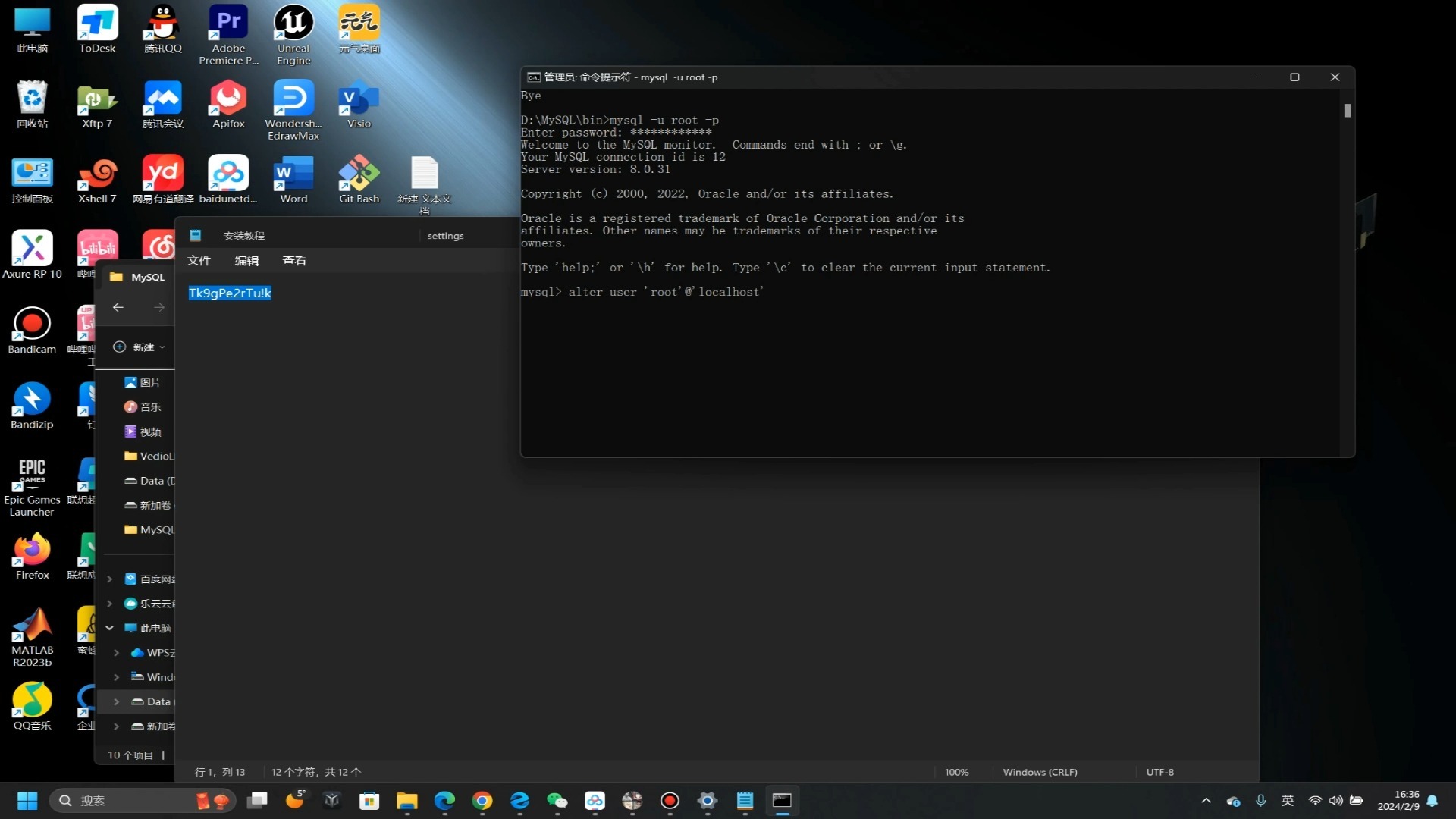Open the 新建 dropdown in File Explorer
The width and height of the screenshot is (1456, 819).
[x=139, y=347]
